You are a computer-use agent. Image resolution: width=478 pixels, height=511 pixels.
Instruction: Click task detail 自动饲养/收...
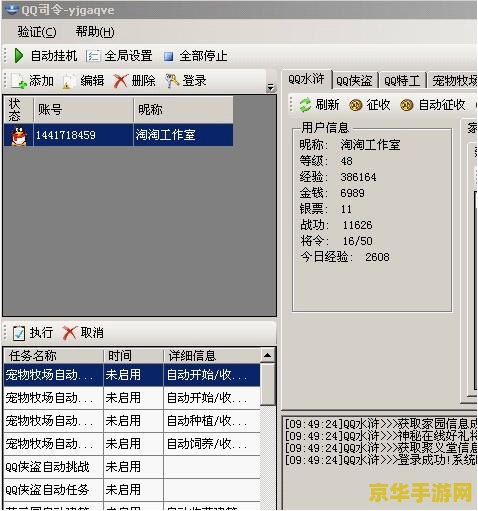coord(207,444)
